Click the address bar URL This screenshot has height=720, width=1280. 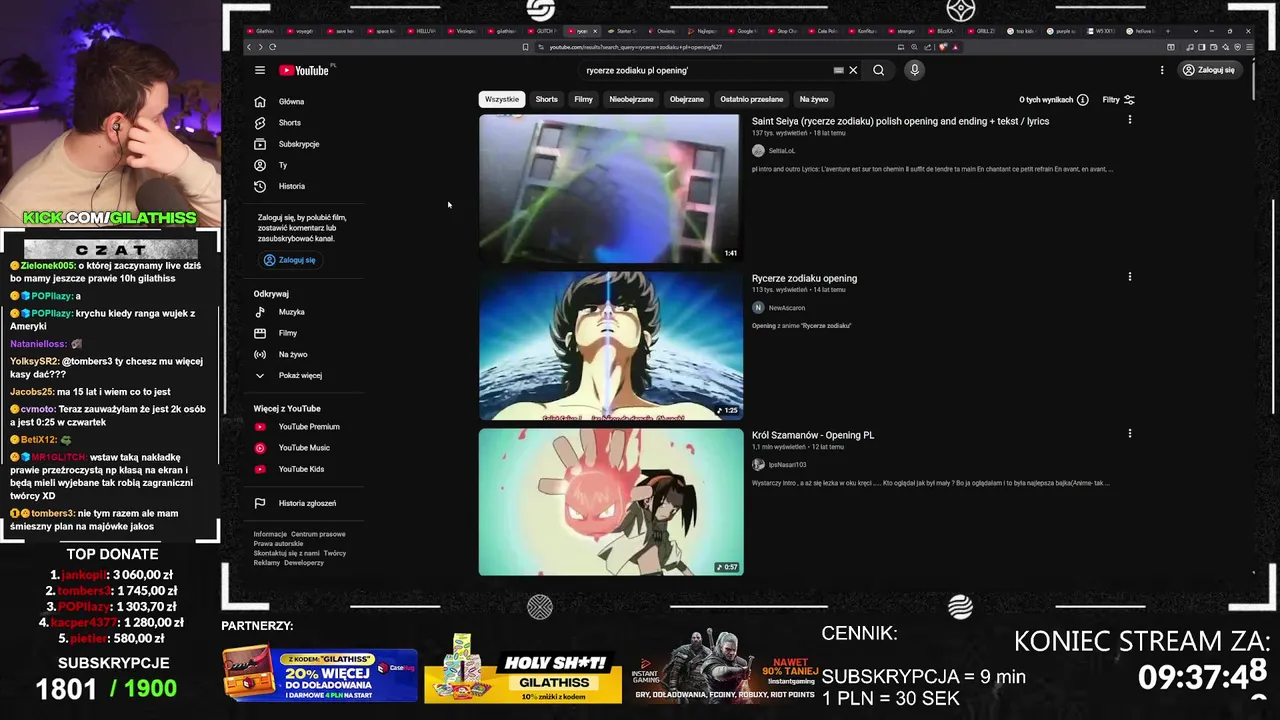point(635,47)
